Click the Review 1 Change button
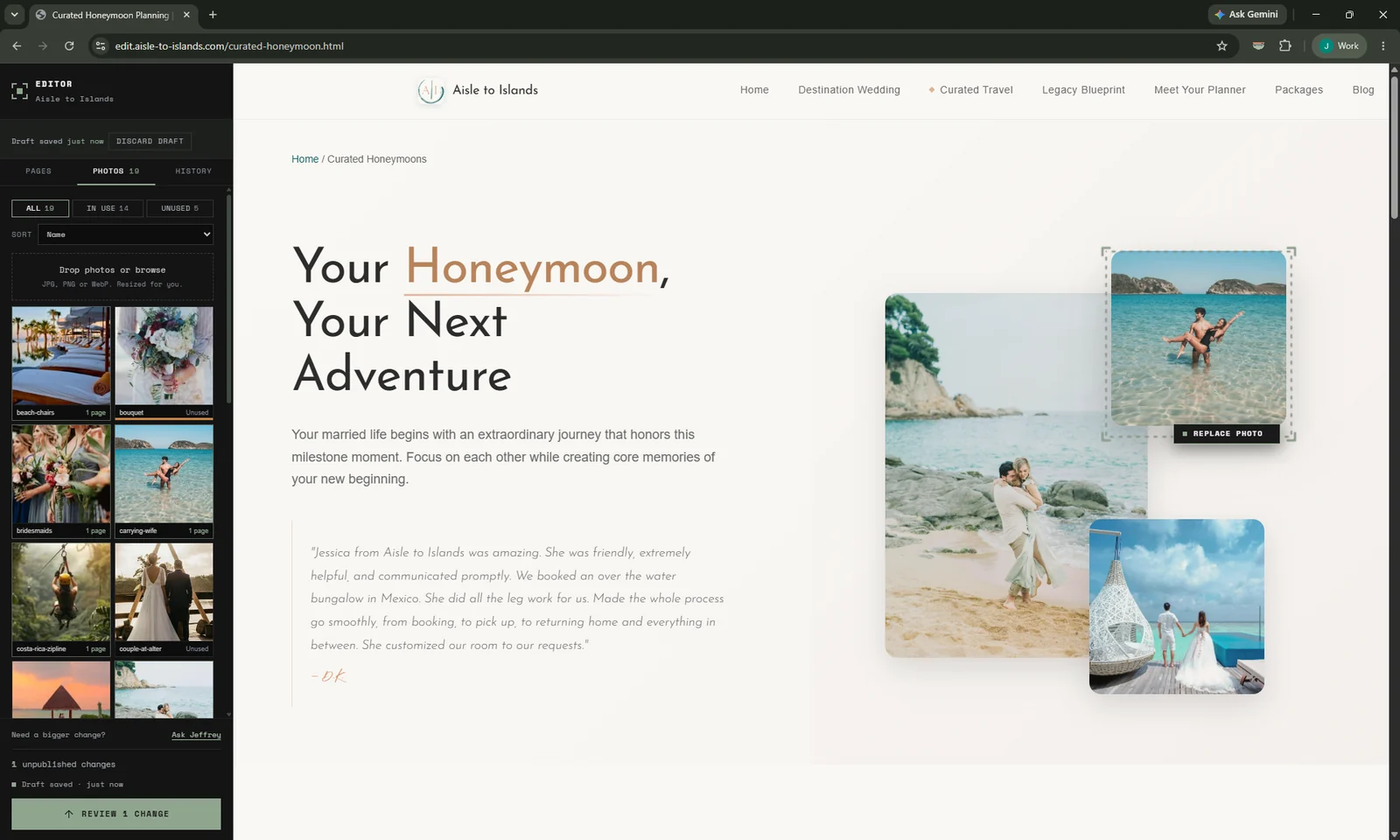Viewport: 1400px width, 840px height. [x=116, y=814]
